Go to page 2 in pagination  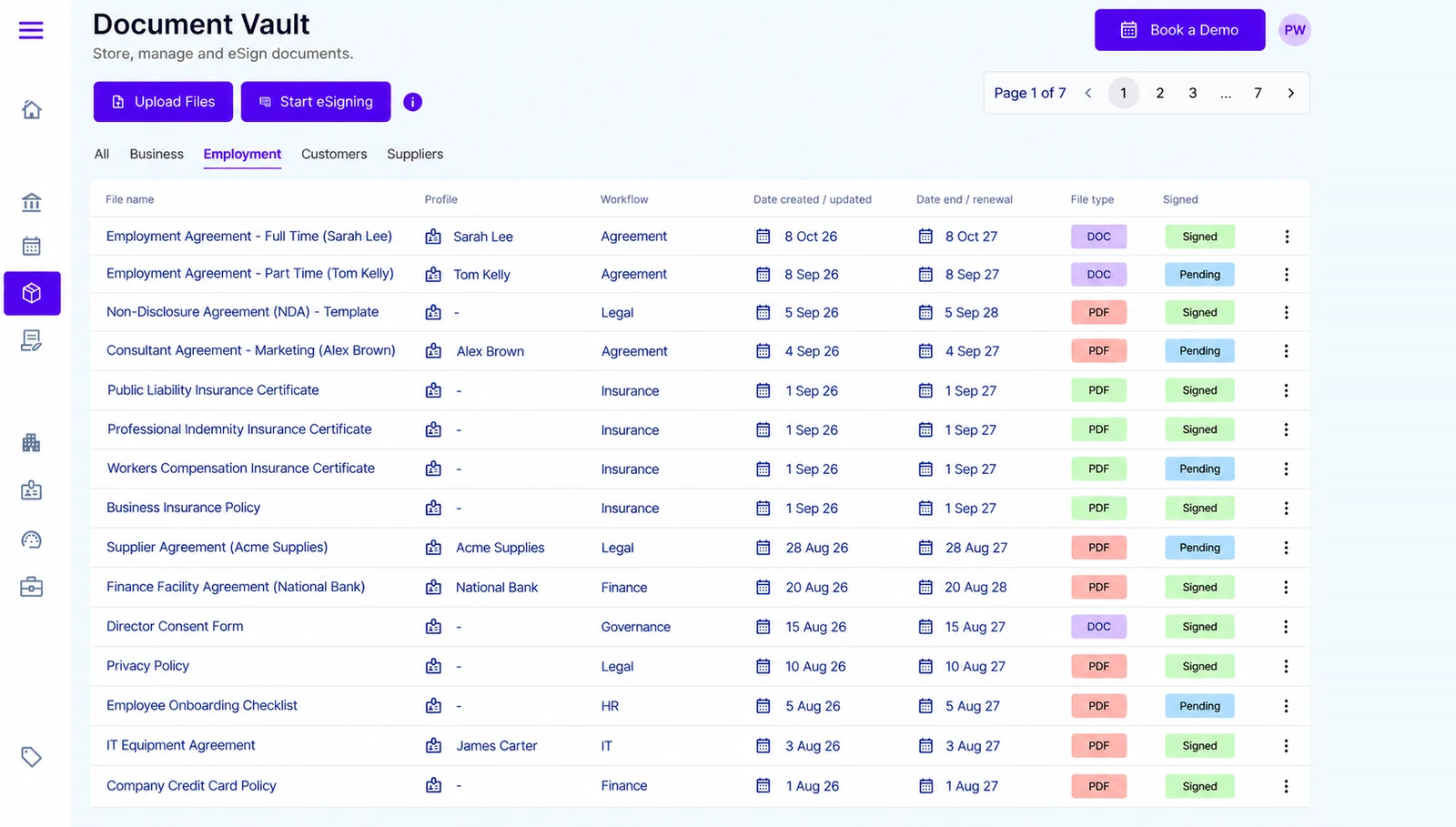1159,93
